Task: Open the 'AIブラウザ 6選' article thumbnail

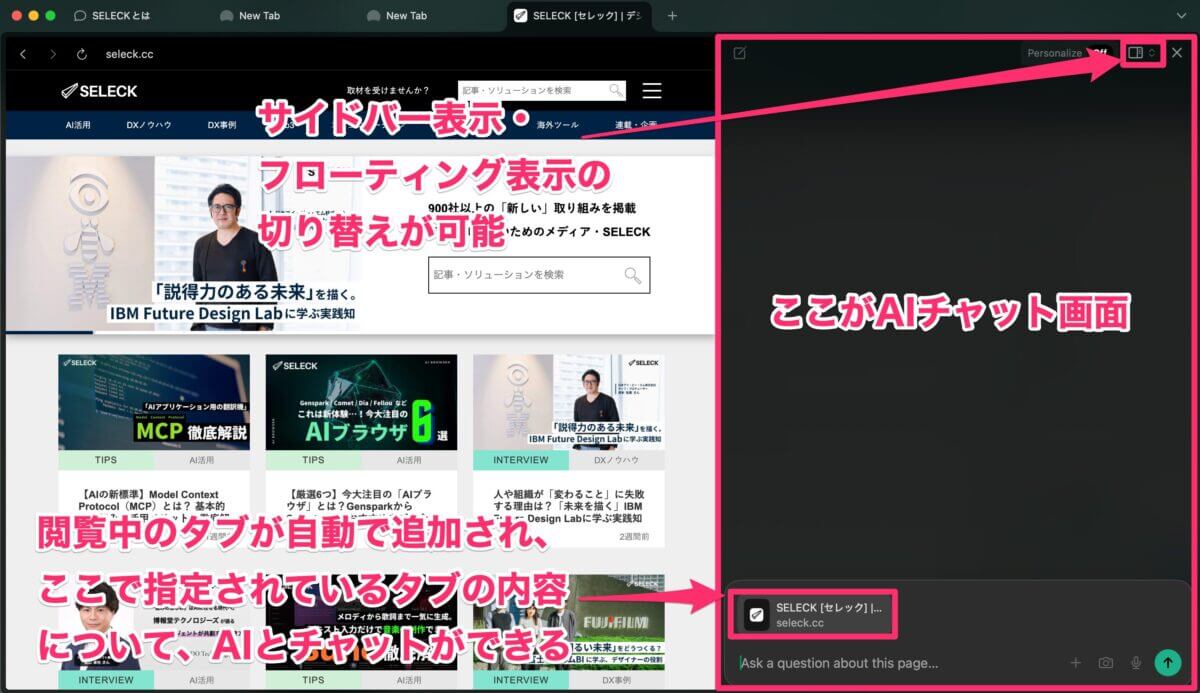Action: coord(361,402)
